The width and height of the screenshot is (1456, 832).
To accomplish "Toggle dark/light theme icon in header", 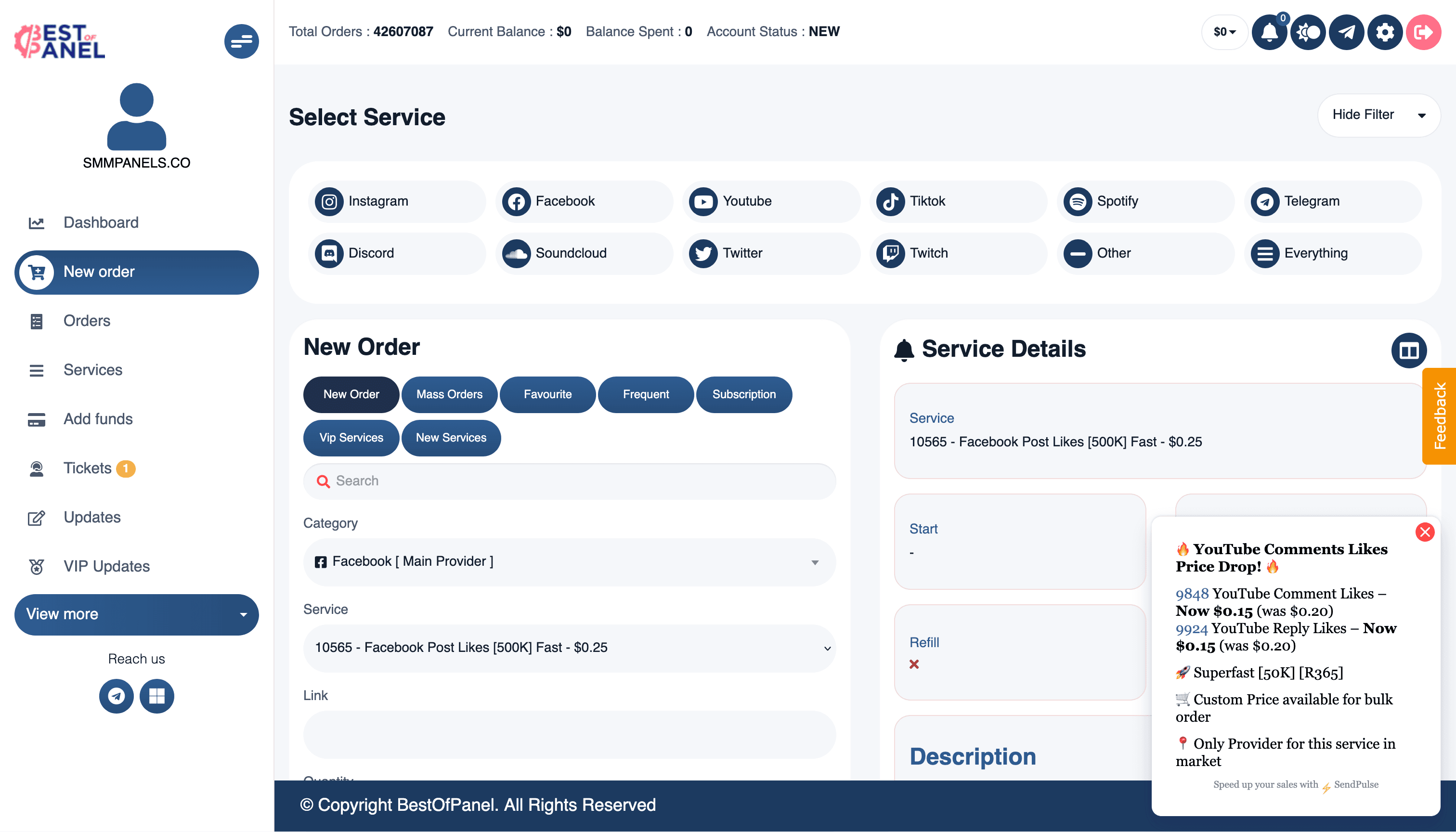I will pos(1307,32).
